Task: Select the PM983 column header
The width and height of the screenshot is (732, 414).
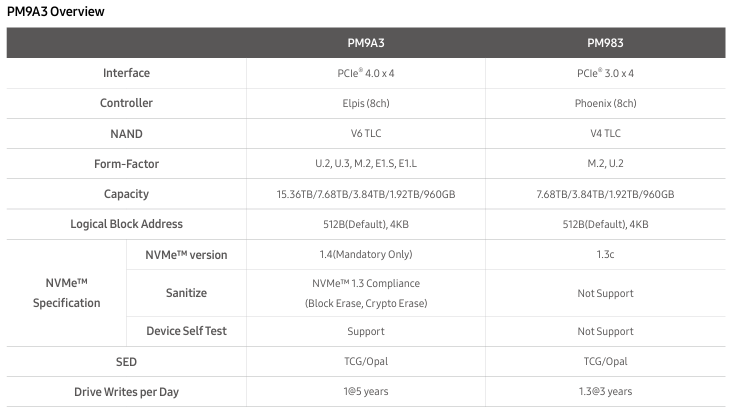Action: point(605,43)
